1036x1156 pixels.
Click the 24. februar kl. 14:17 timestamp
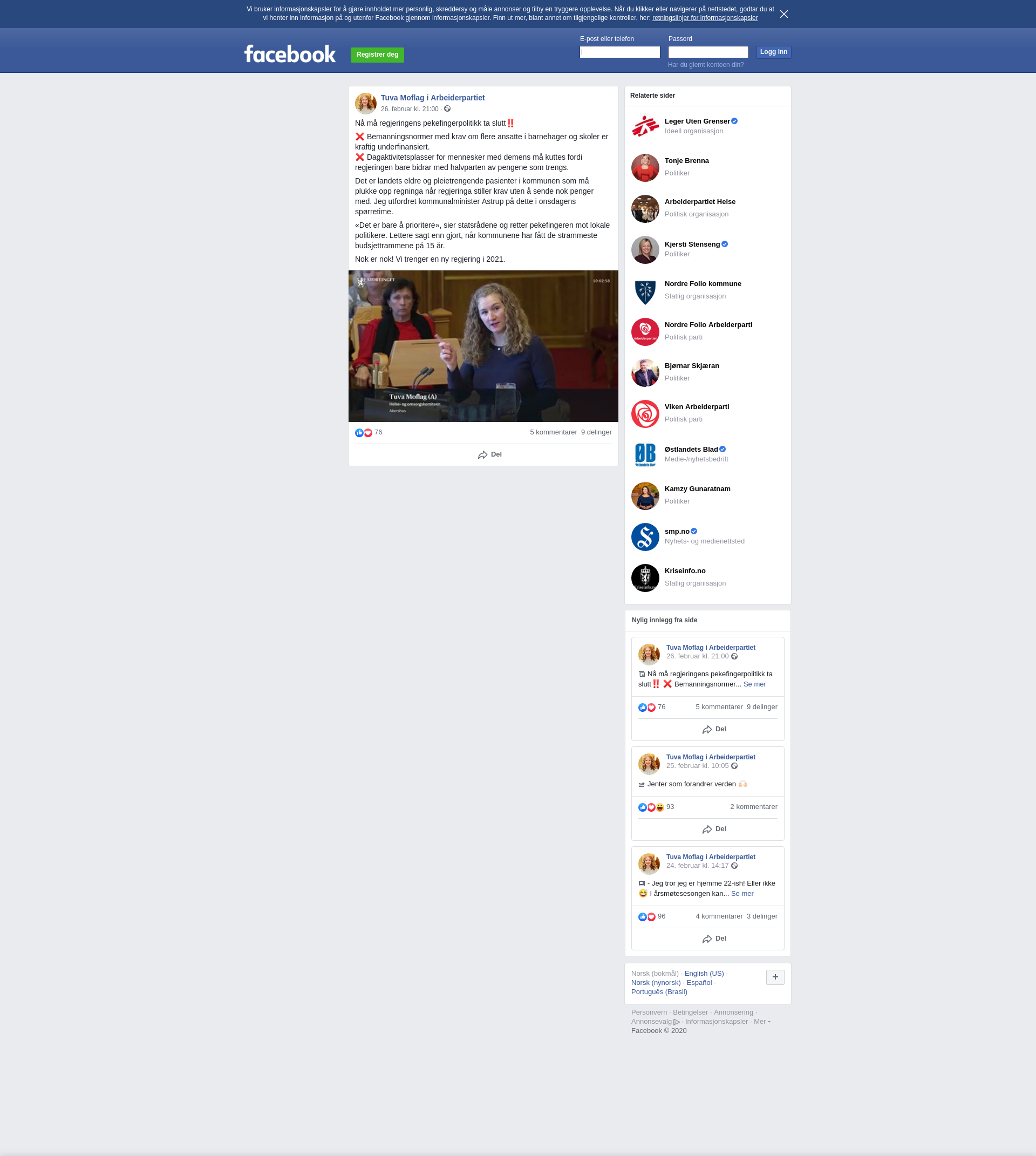(697, 866)
